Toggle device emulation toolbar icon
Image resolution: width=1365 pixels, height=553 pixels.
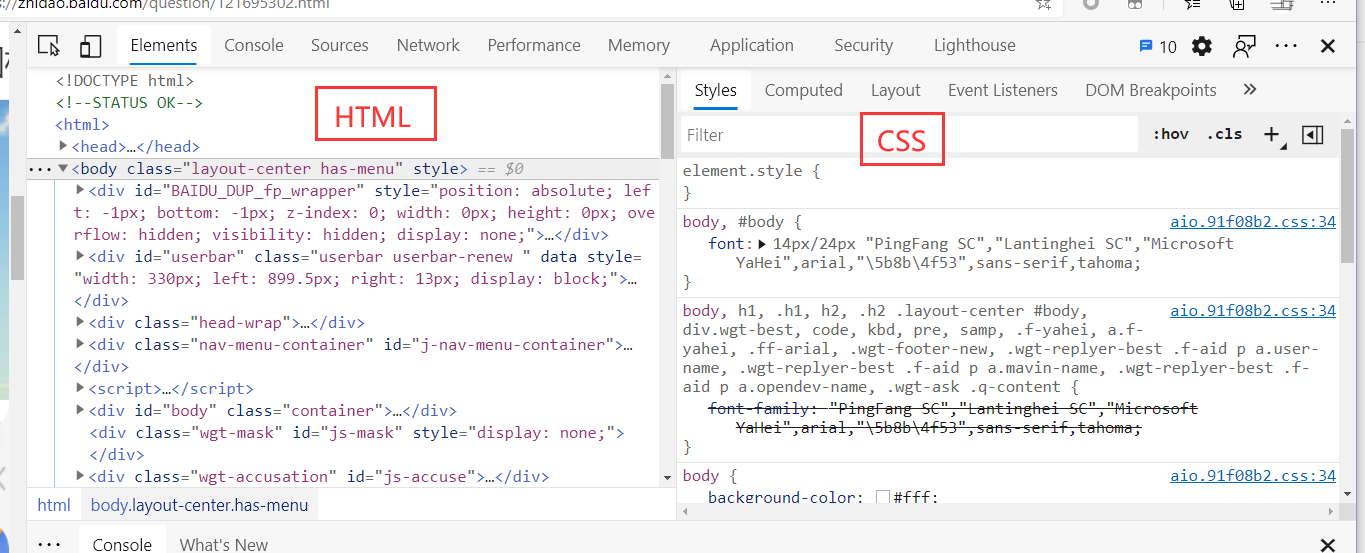(91, 46)
